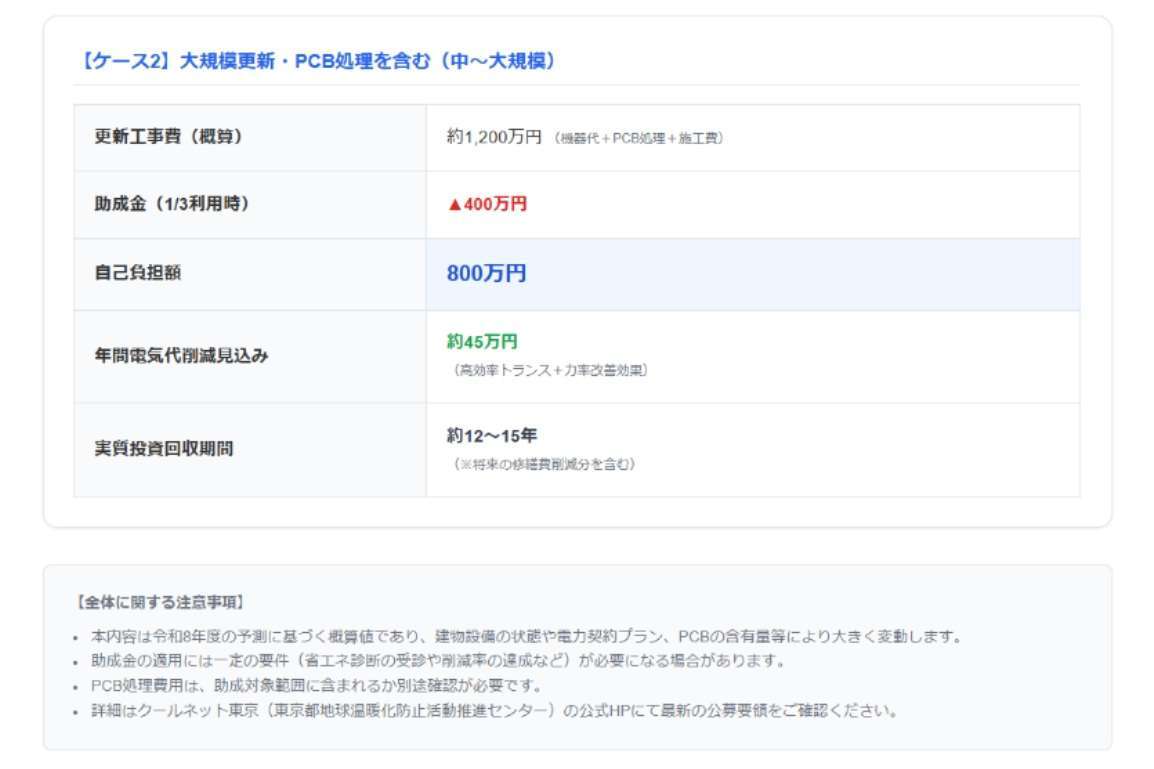This screenshot has height=769, width=1154.
Task: Click the 将来の修繕費削減分を含む note
Action: point(543,464)
